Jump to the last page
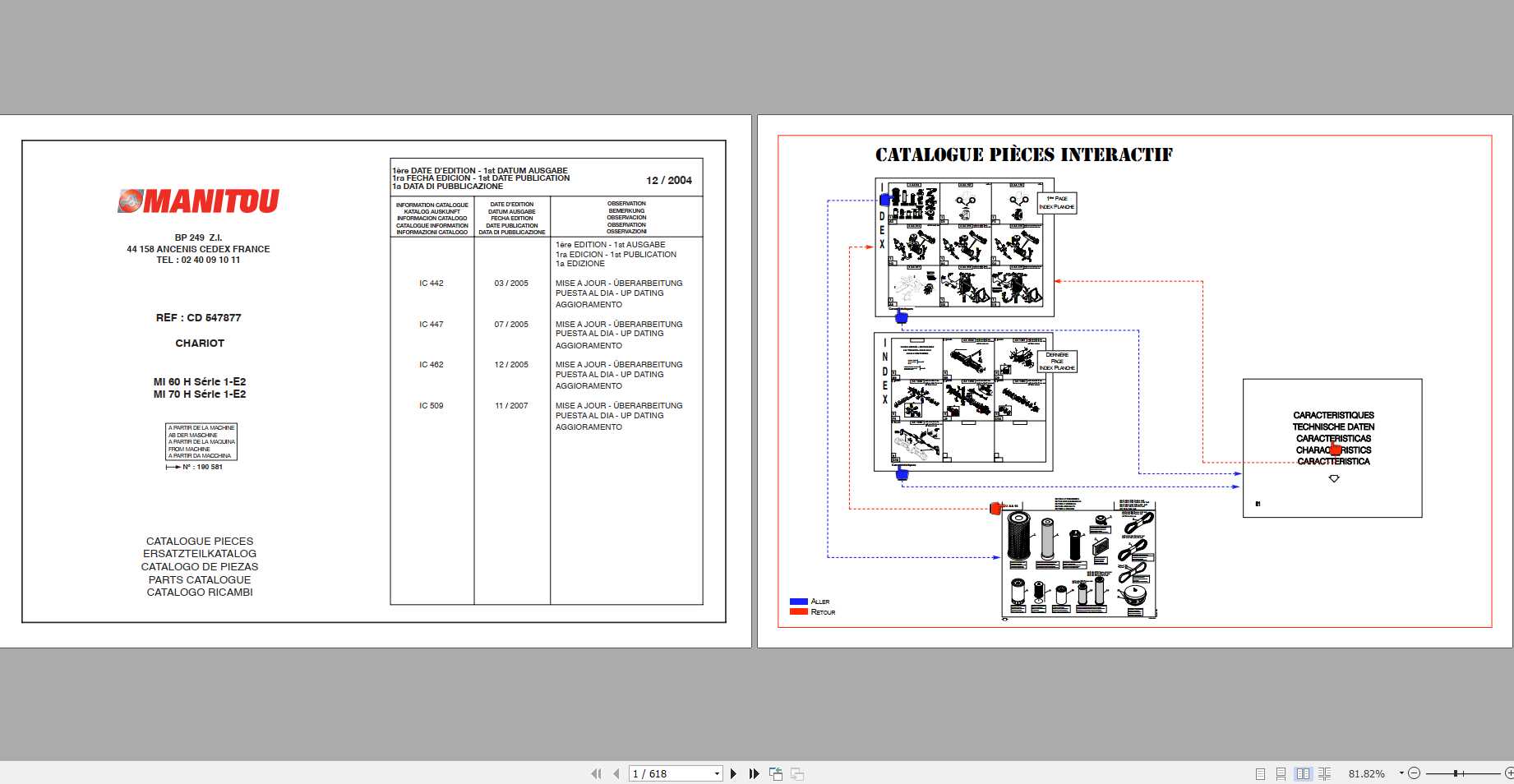The height and width of the screenshot is (784, 1514). (754, 773)
